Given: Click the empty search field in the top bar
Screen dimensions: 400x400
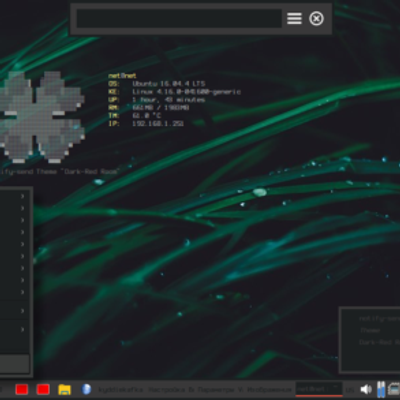Looking at the screenshot, I should click(x=179, y=18).
